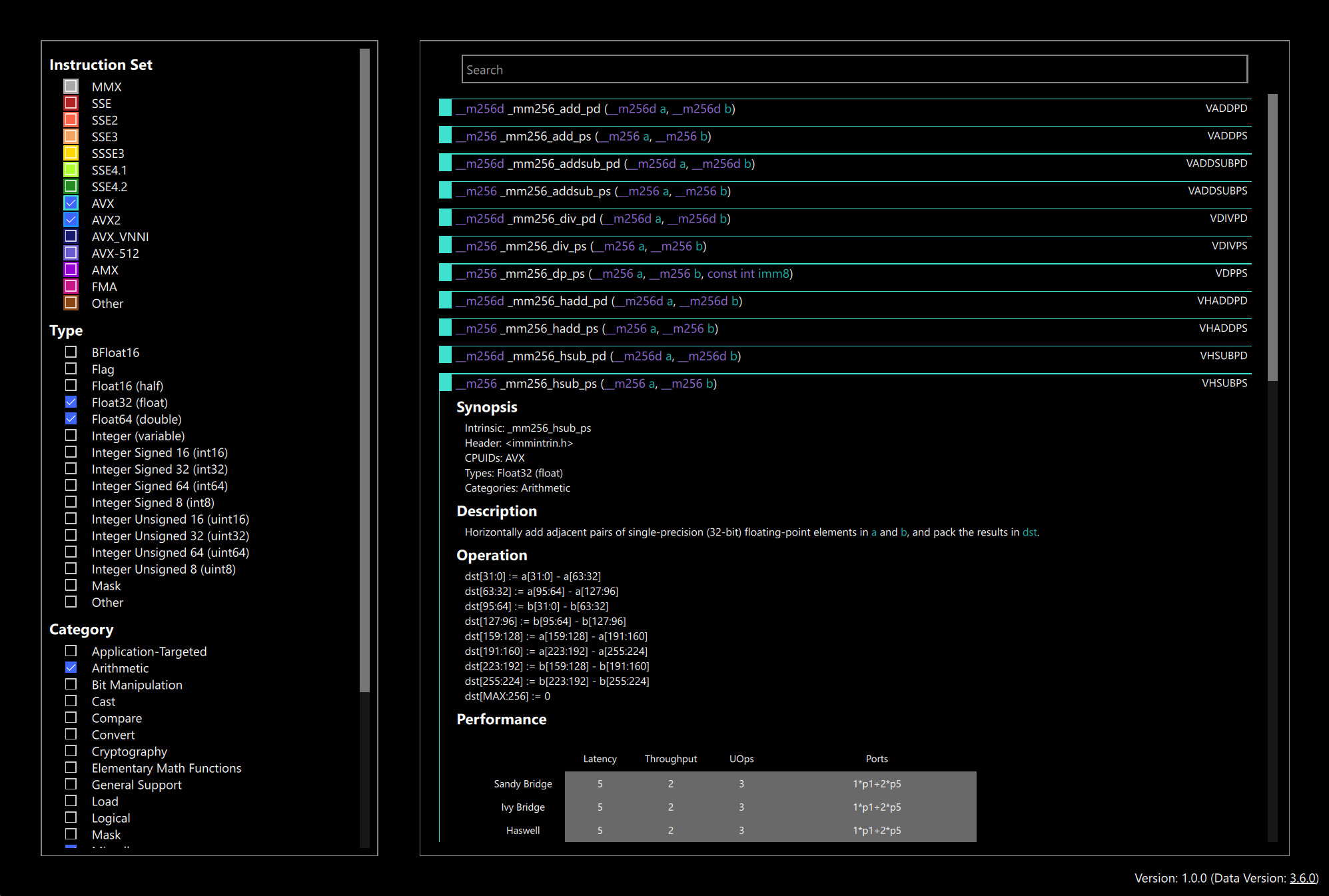This screenshot has width=1329, height=896.
Task: Open the data version 3.6.0 link
Action: [1302, 878]
